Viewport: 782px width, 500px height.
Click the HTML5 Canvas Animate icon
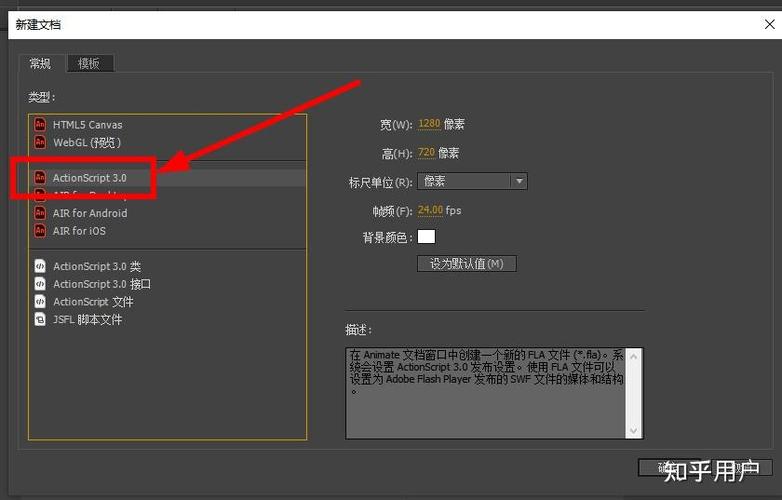click(40, 124)
